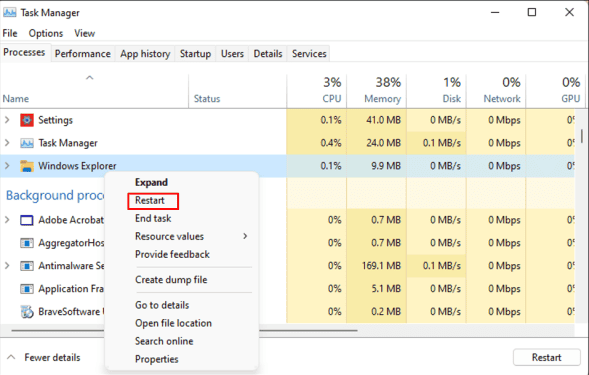Viewport: 589px width, 375px height.
Task: Click the 0.2 MB memory value
Action: [386, 312]
